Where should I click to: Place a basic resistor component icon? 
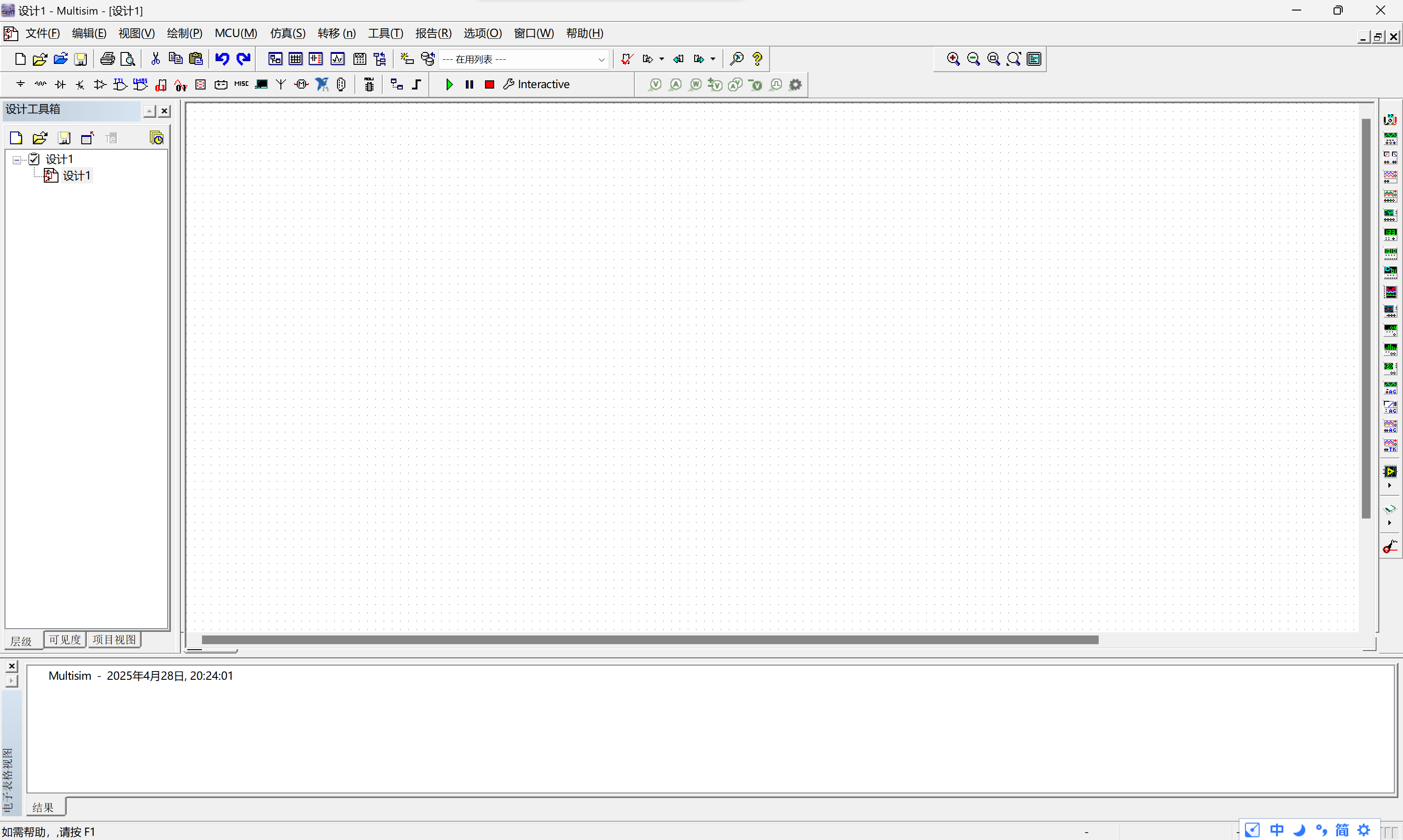[x=40, y=84]
